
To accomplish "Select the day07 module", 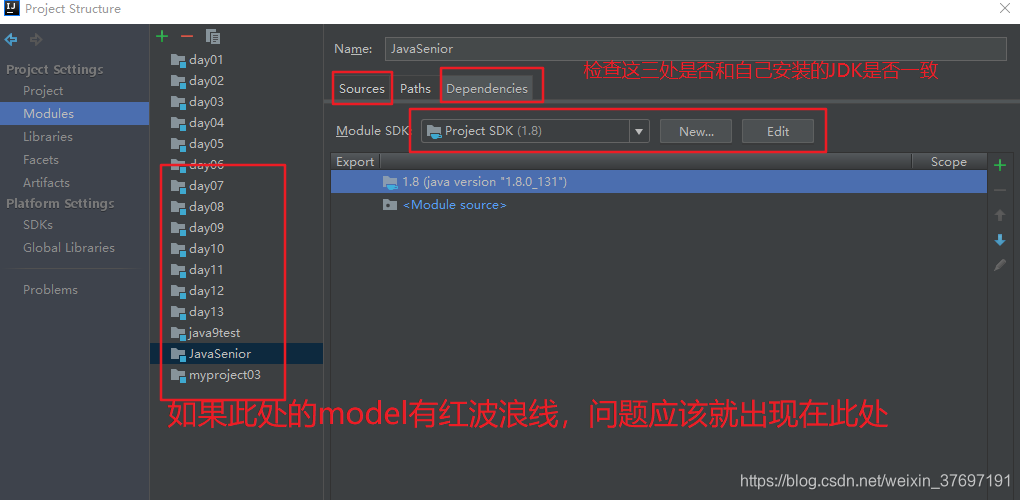I will point(206,186).
